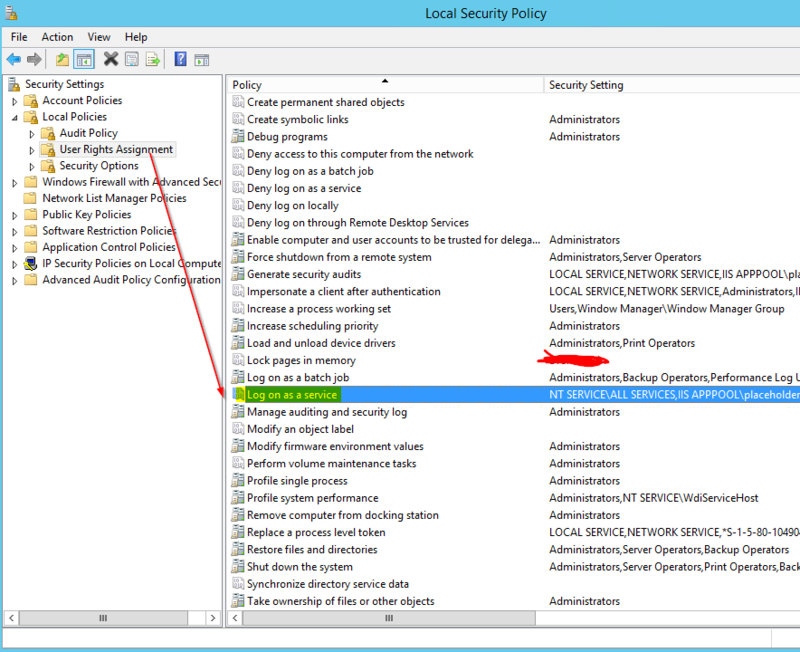Select the Deny log on locally policy
Screen dimensions: 800x652
293,205
